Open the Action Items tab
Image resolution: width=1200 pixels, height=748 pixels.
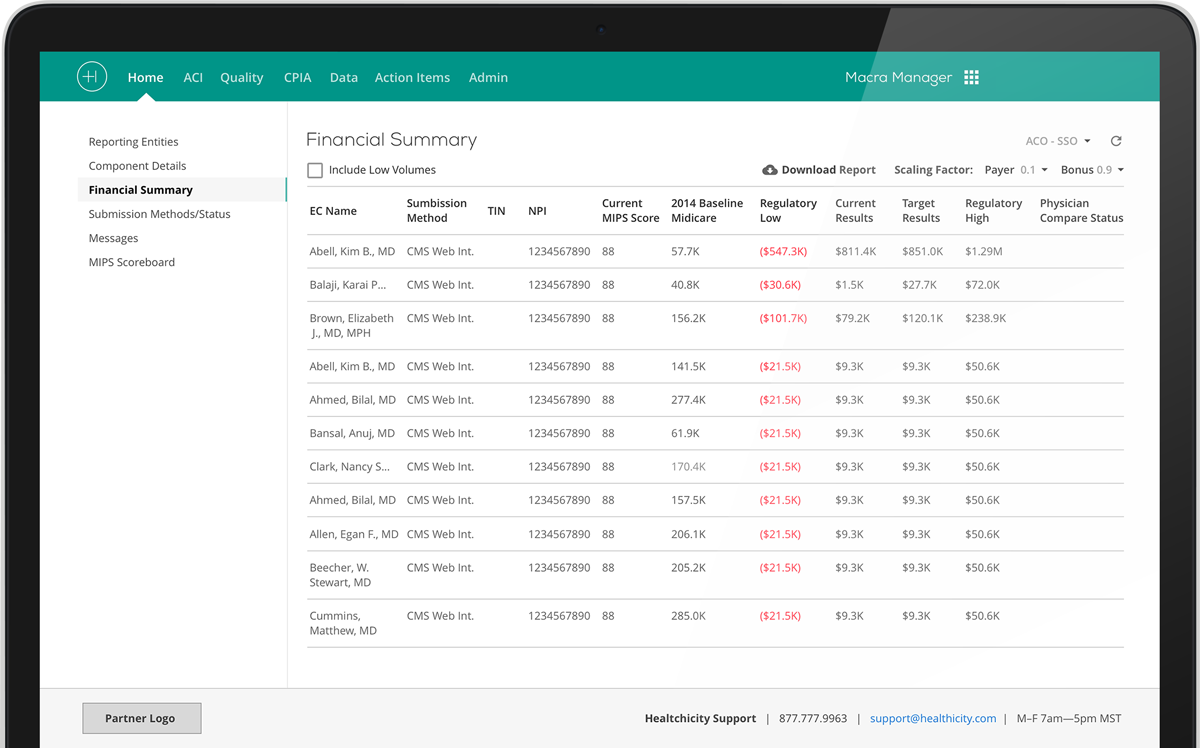click(x=412, y=77)
